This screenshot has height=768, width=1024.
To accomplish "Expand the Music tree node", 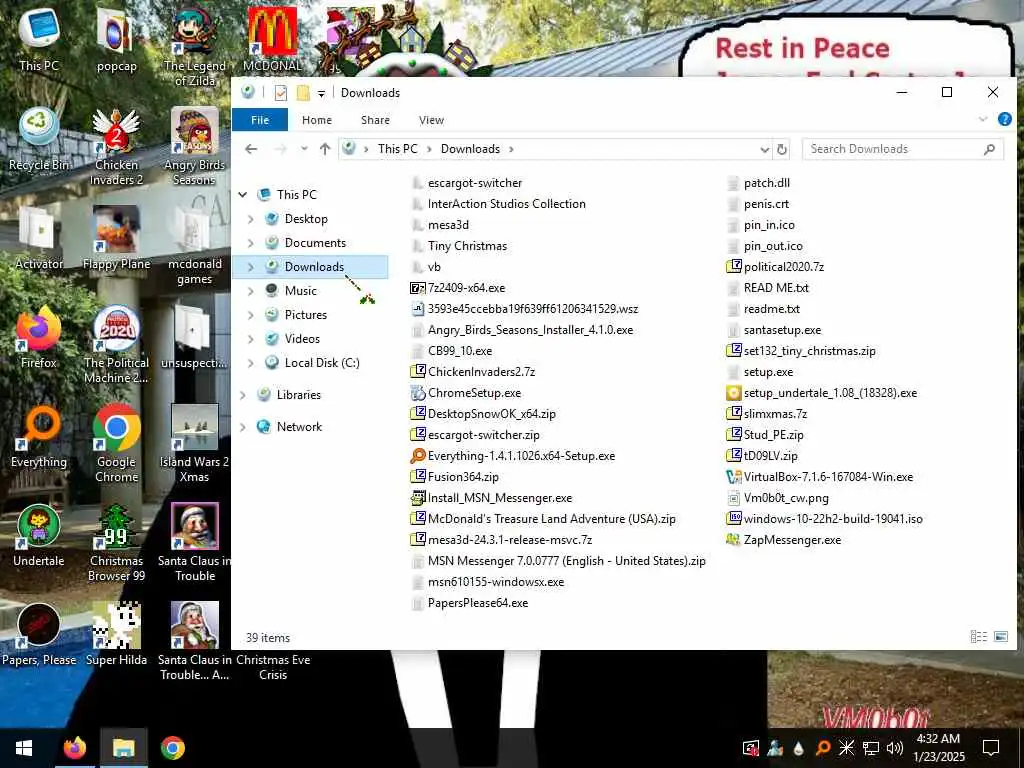I will [x=251, y=291].
